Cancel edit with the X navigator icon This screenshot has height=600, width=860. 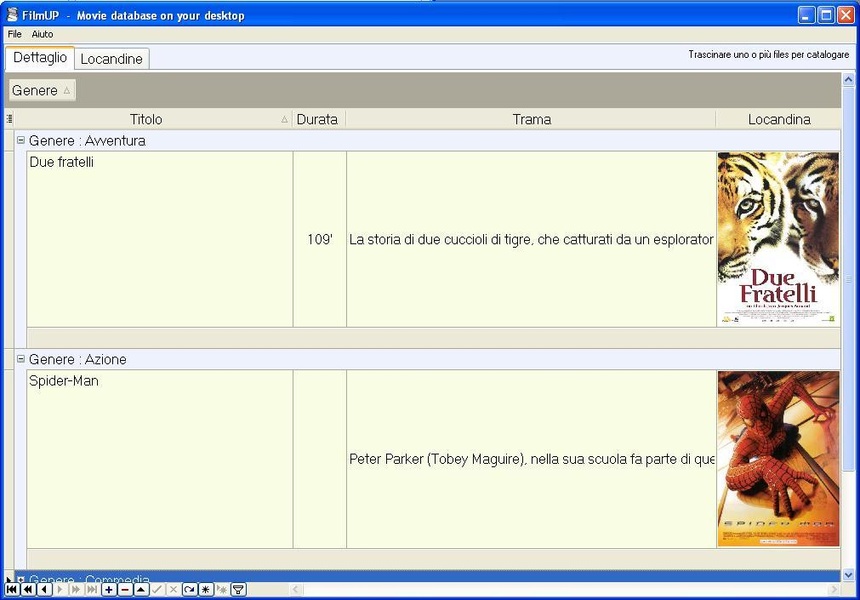pos(173,590)
